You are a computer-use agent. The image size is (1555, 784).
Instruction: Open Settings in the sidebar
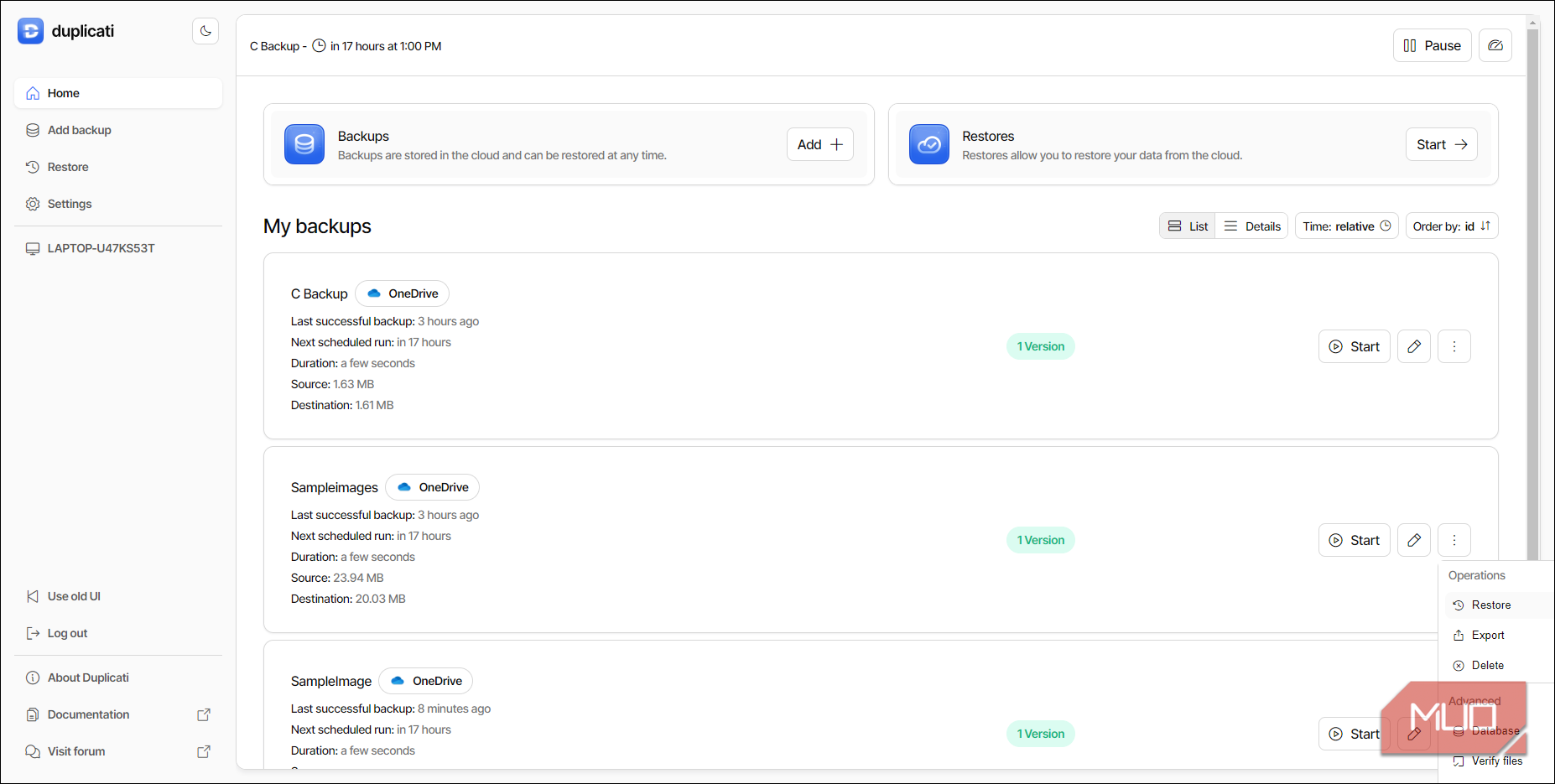(118, 204)
